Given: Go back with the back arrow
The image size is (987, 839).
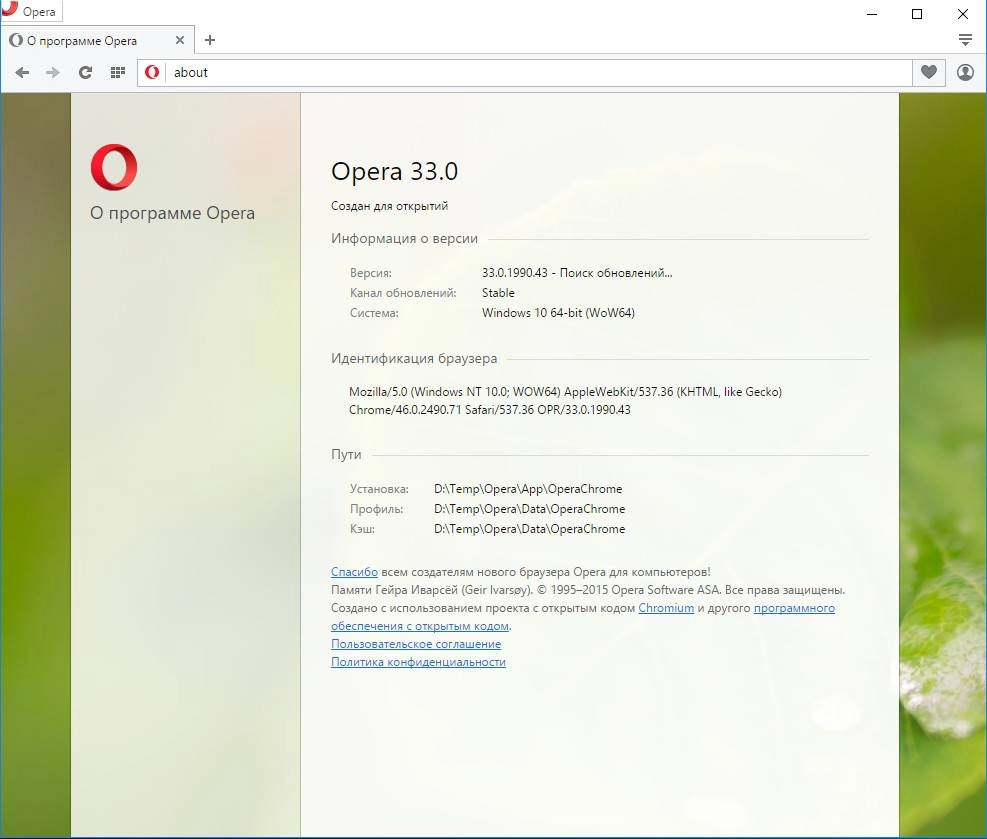Looking at the screenshot, I should point(22,72).
